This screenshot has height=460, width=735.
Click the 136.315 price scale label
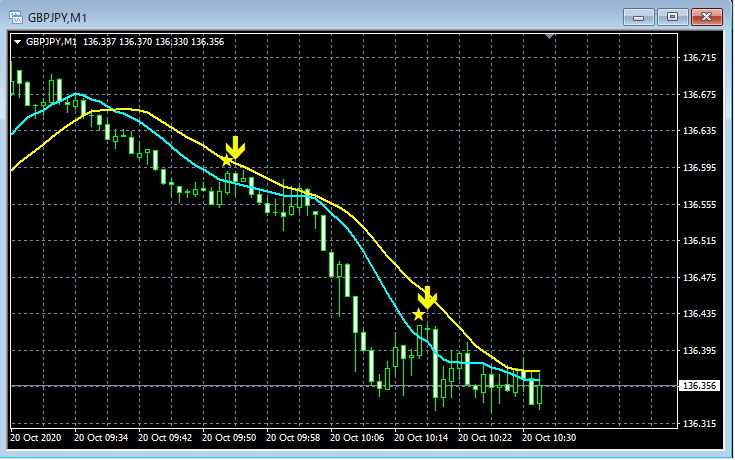(699, 423)
